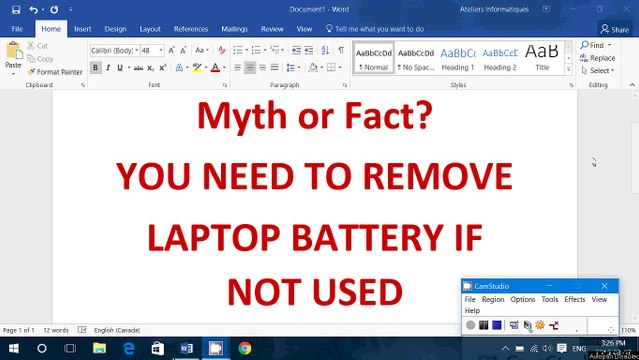Switch to the Layout tab
This screenshot has width=639, height=360.
point(150,29)
